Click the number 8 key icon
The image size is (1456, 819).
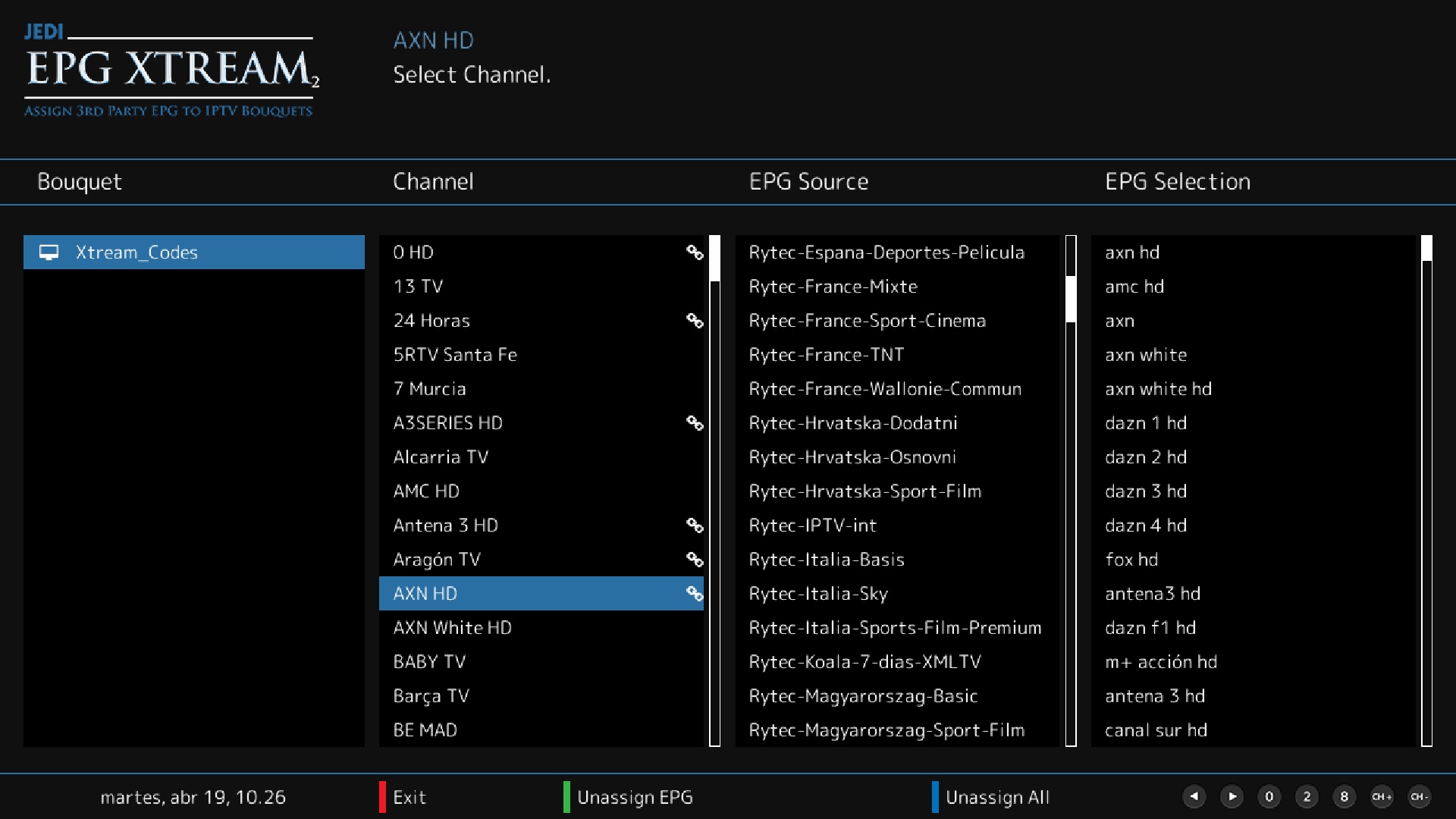pos(1344,797)
